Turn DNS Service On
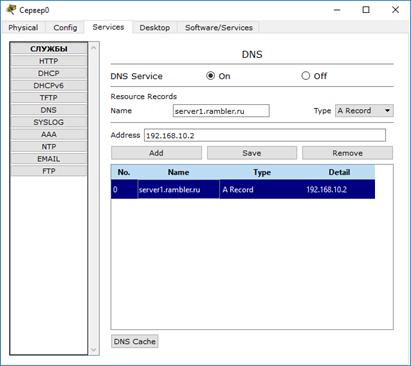This screenshot has width=411, height=366. tap(210, 76)
